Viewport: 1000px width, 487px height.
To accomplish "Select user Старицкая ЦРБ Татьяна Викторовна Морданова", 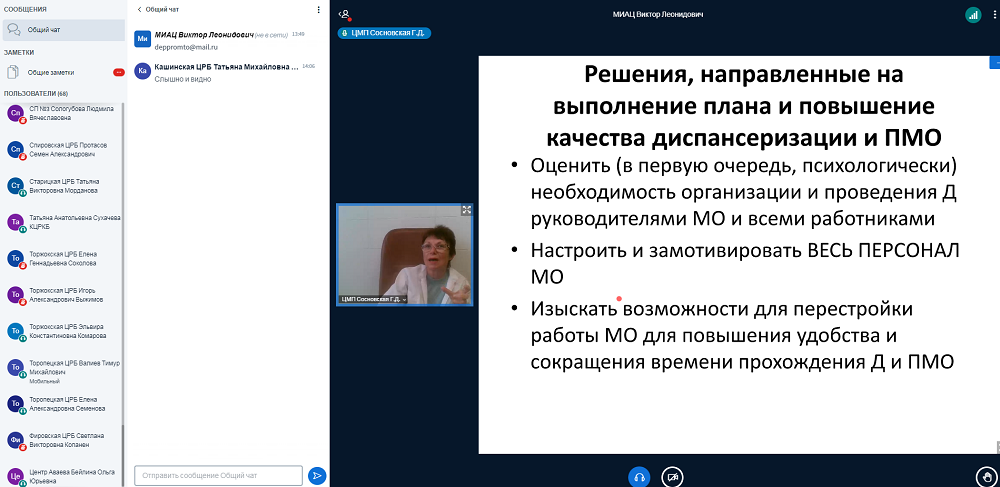I will 68,186.
